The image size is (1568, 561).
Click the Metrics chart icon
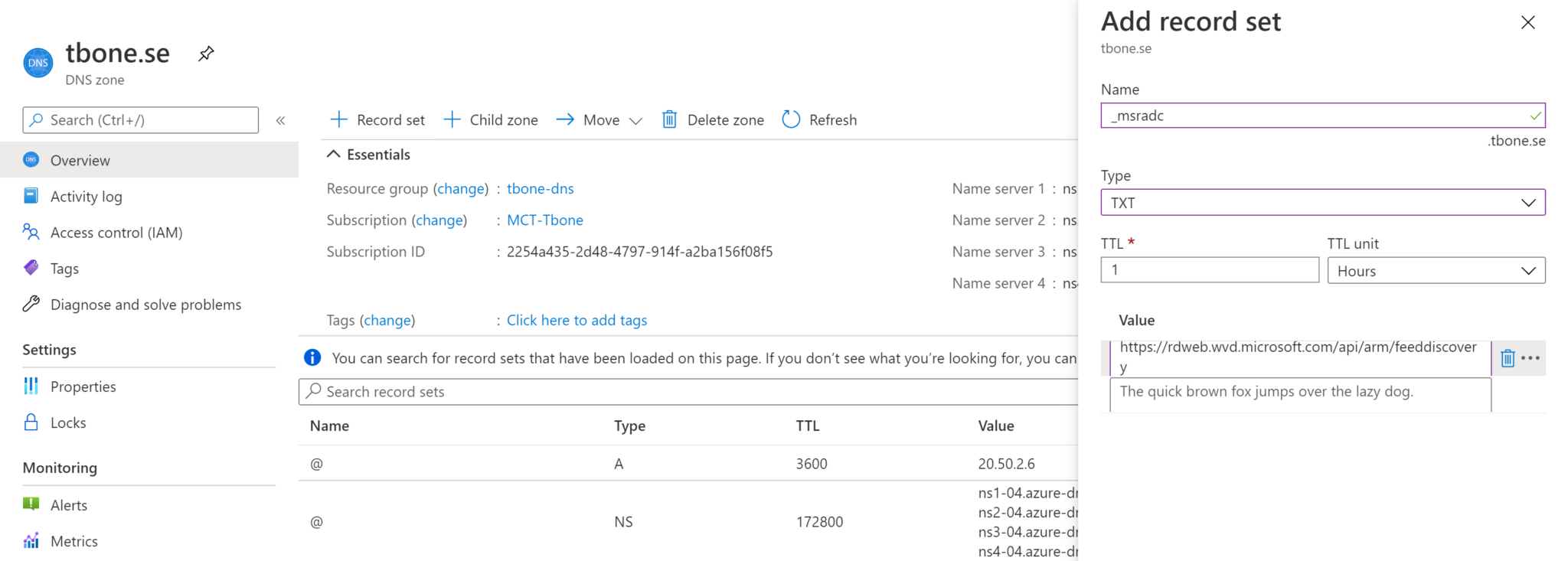click(31, 541)
